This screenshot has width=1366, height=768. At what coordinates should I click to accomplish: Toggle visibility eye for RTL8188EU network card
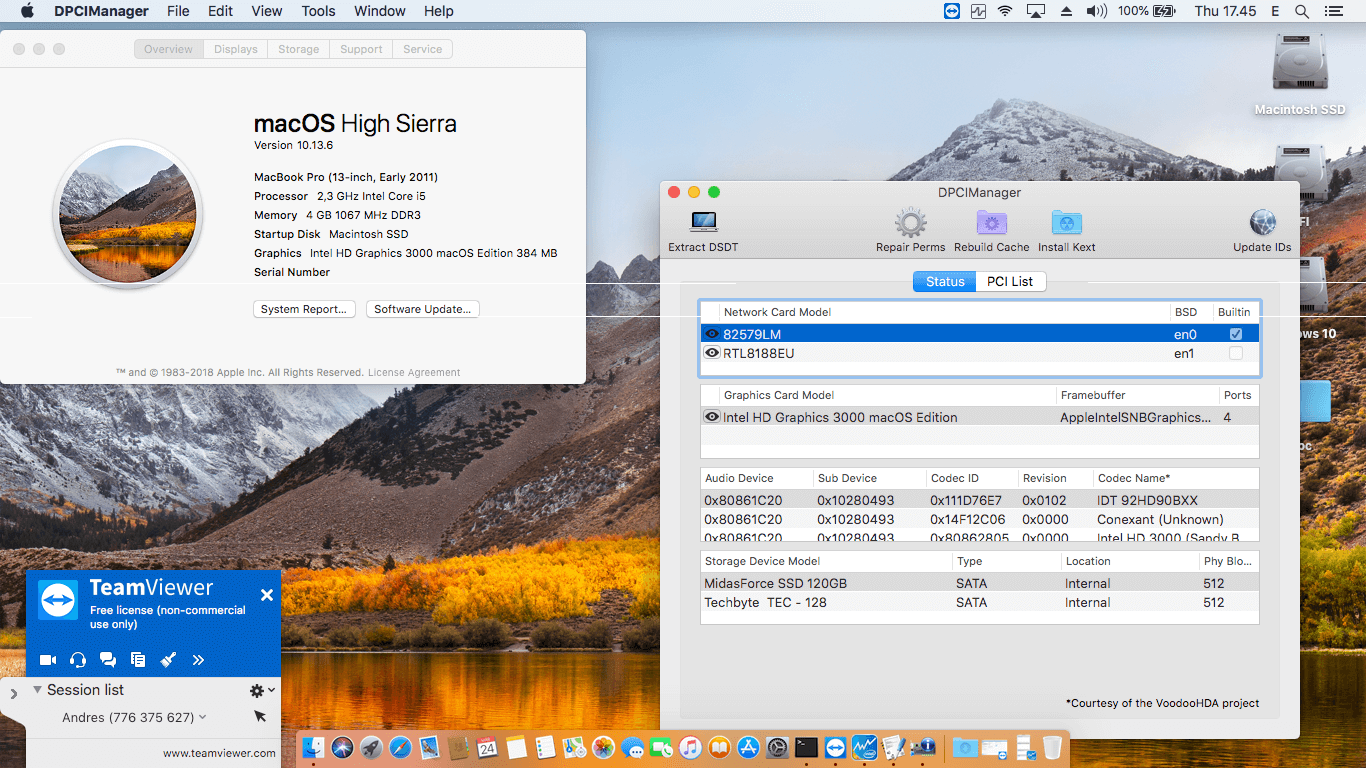[711, 353]
